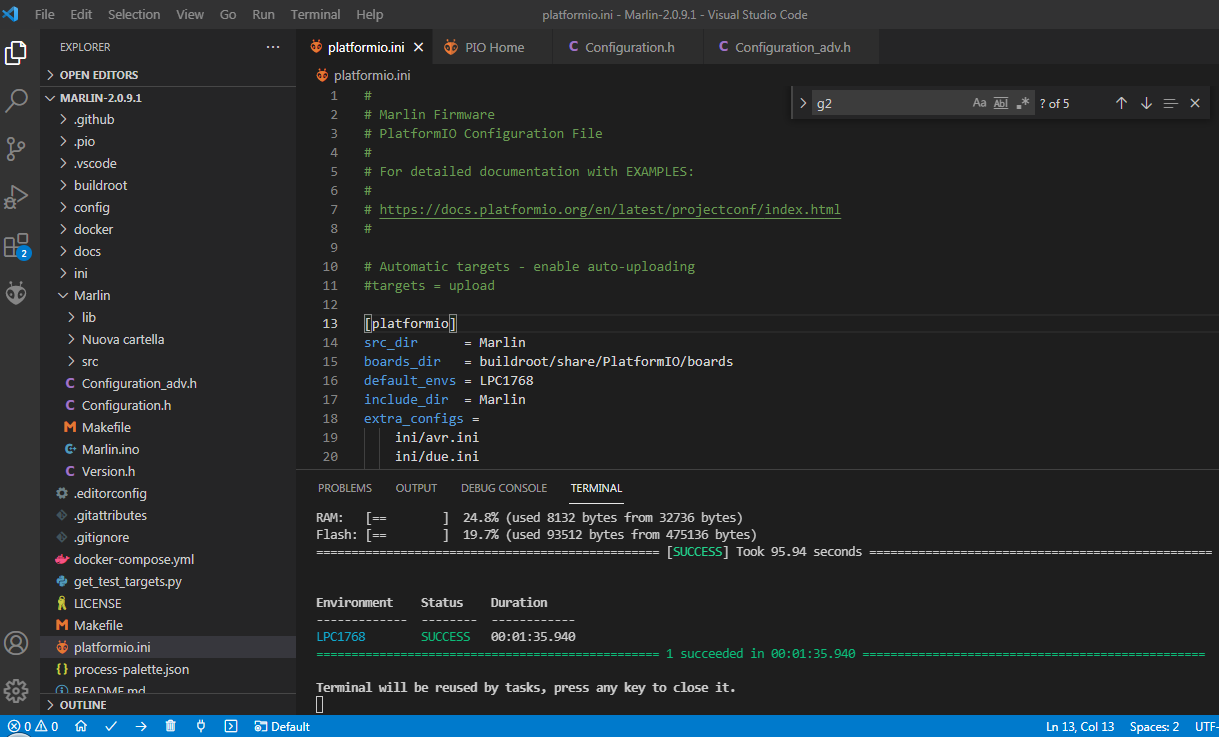Open the Explorer view in activity bar

pos(16,53)
